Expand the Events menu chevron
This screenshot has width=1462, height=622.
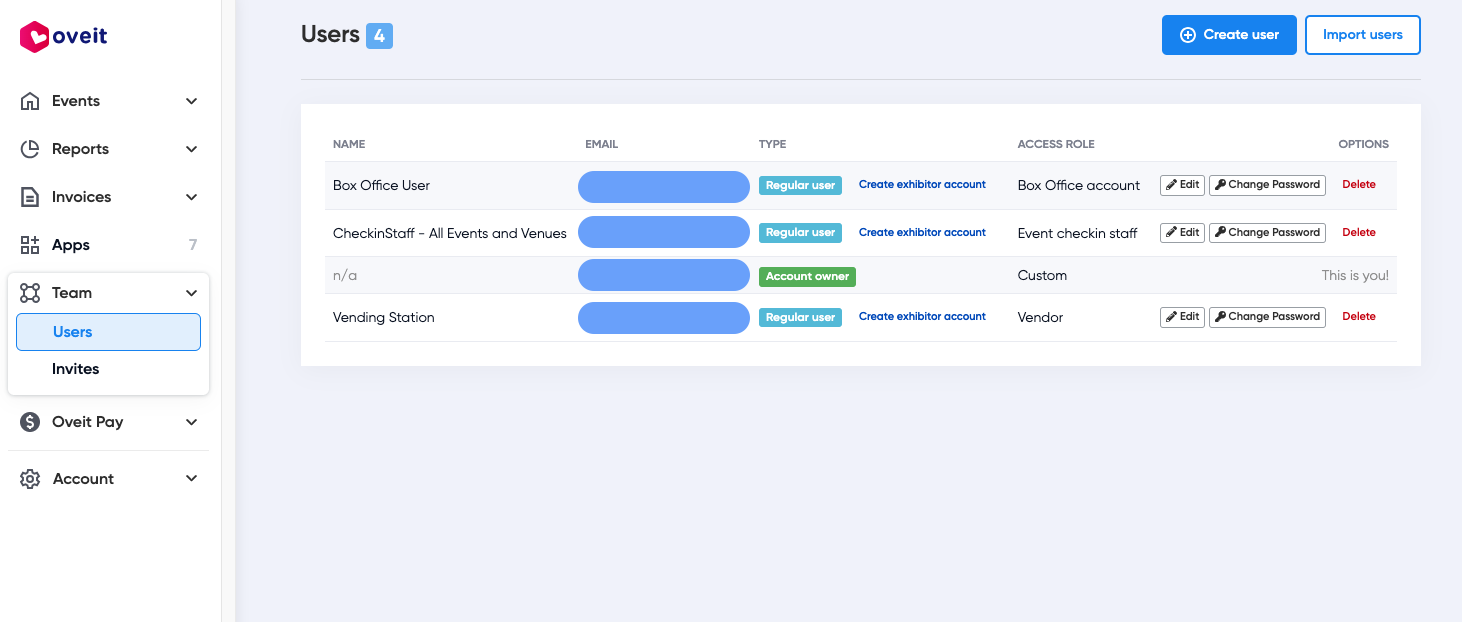[x=192, y=101]
